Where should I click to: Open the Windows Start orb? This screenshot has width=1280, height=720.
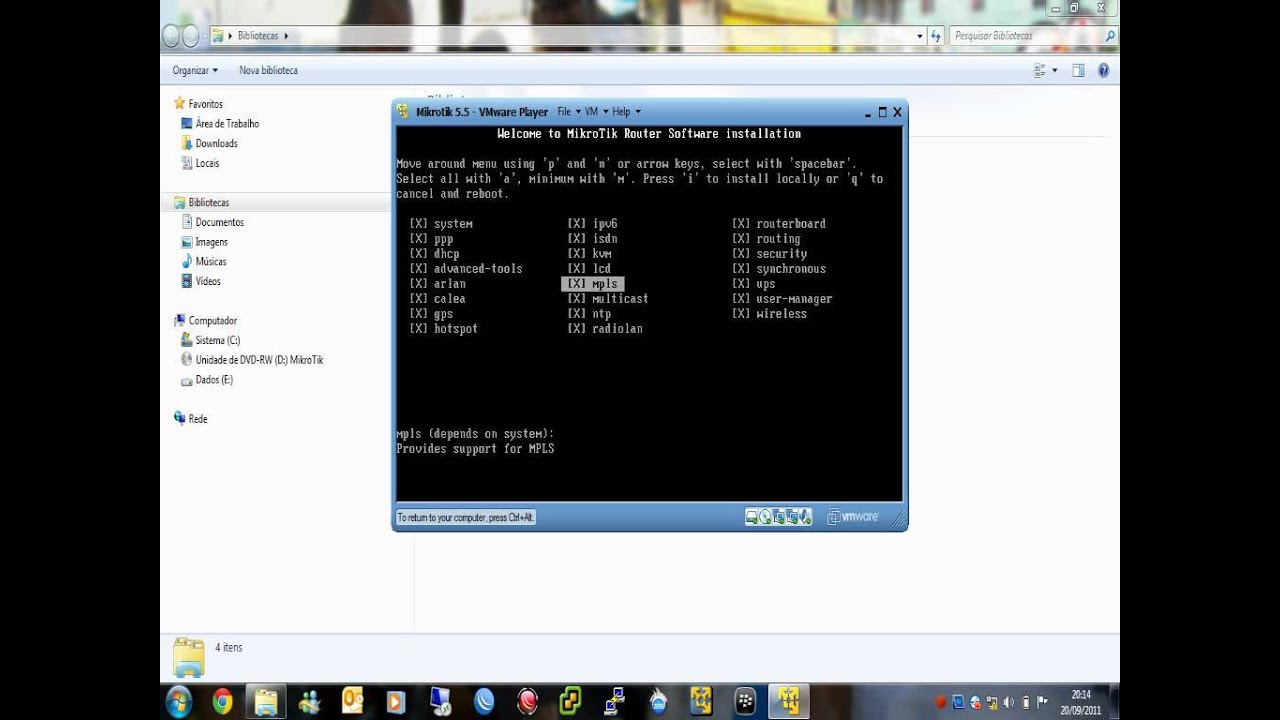click(180, 701)
